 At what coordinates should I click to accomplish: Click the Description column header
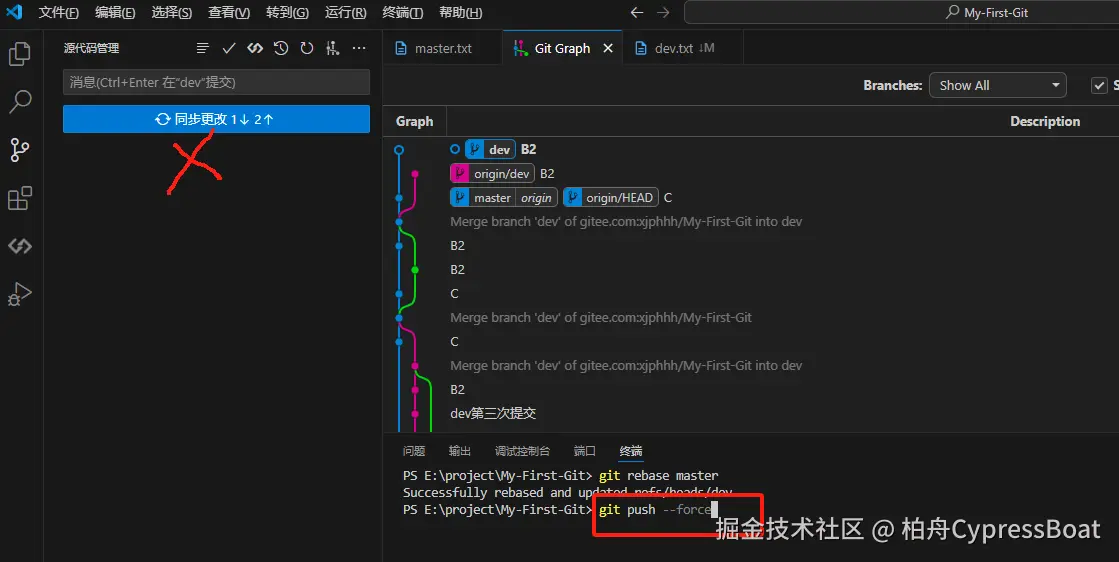1045,121
